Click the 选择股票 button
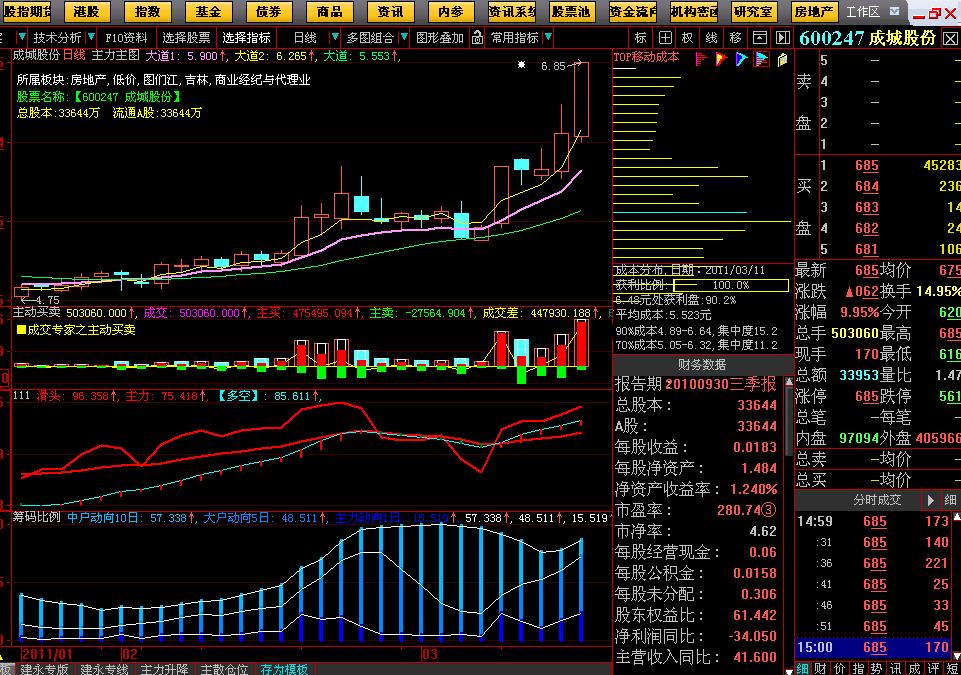The width and height of the screenshot is (961, 675). [186, 38]
